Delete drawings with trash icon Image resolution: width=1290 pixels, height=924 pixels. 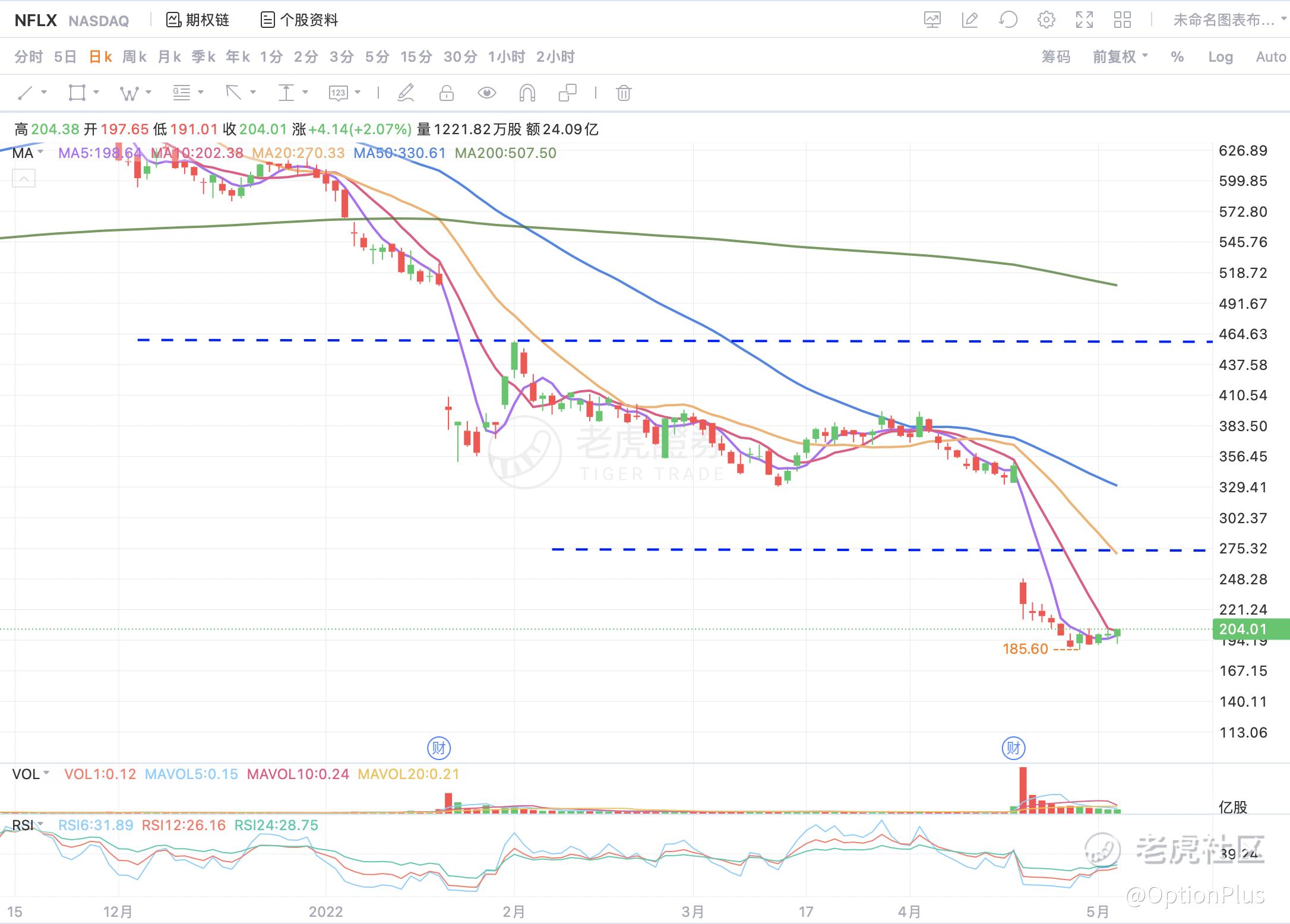pos(624,93)
